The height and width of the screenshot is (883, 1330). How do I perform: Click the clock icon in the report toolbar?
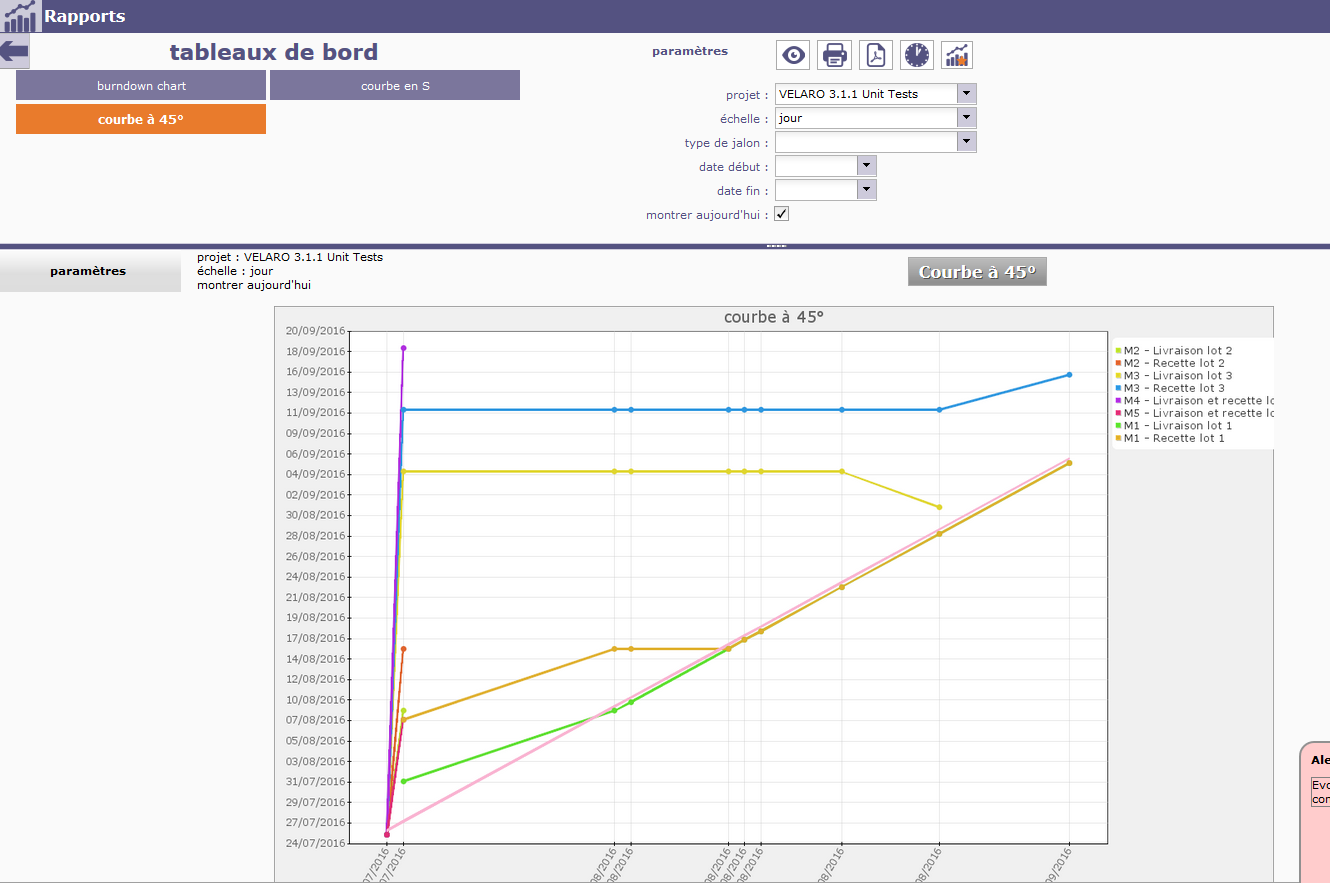click(x=916, y=55)
